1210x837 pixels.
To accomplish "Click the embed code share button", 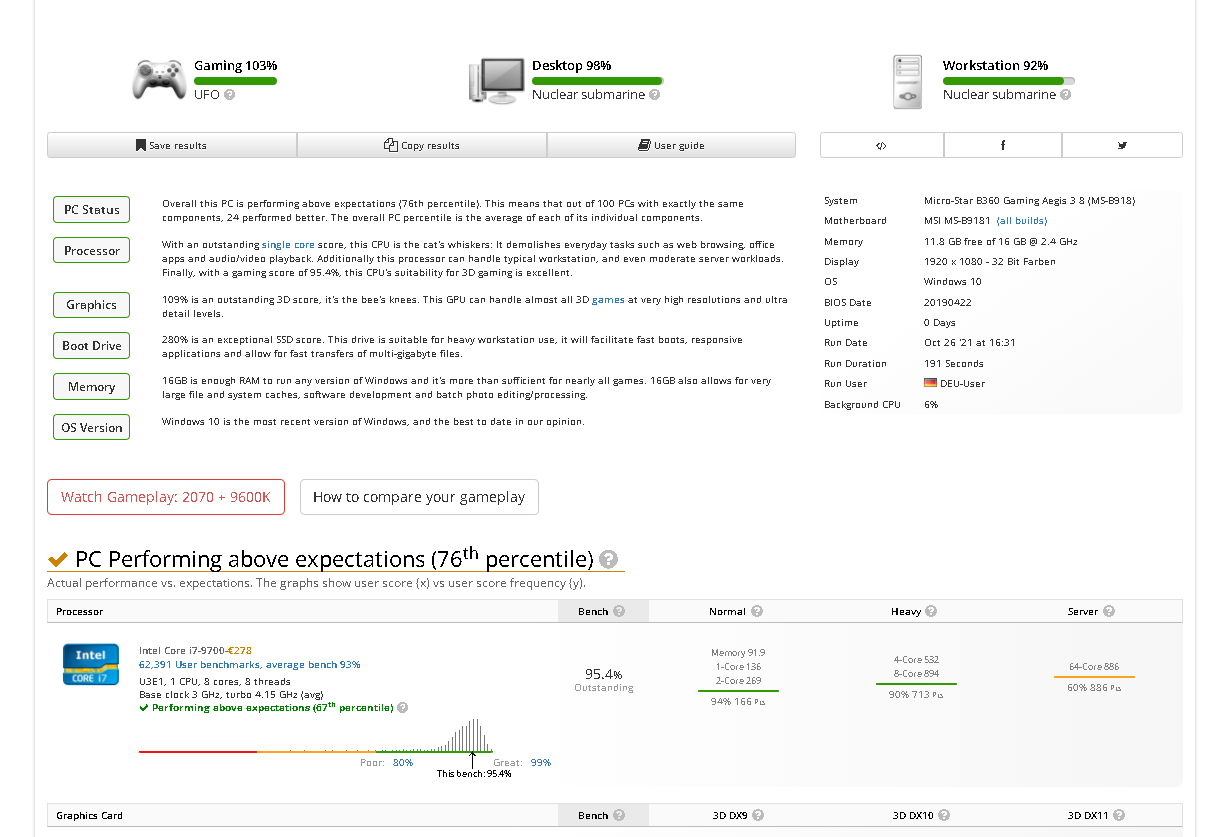I will [881, 145].
